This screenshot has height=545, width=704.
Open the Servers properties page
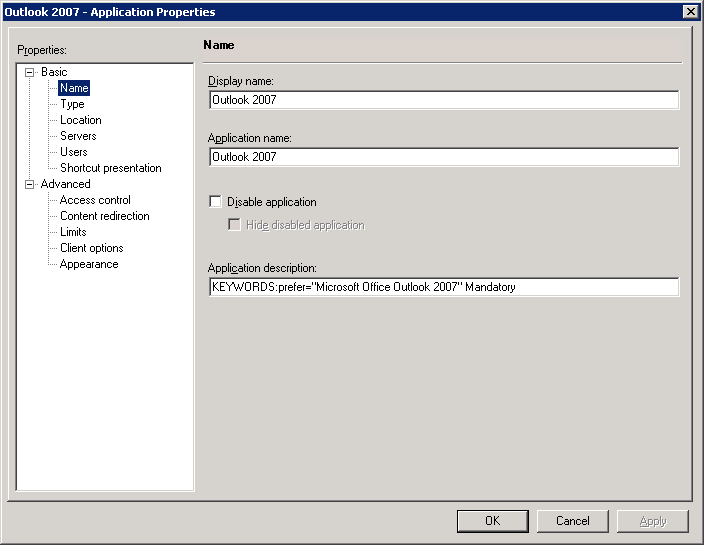[78, 136]
